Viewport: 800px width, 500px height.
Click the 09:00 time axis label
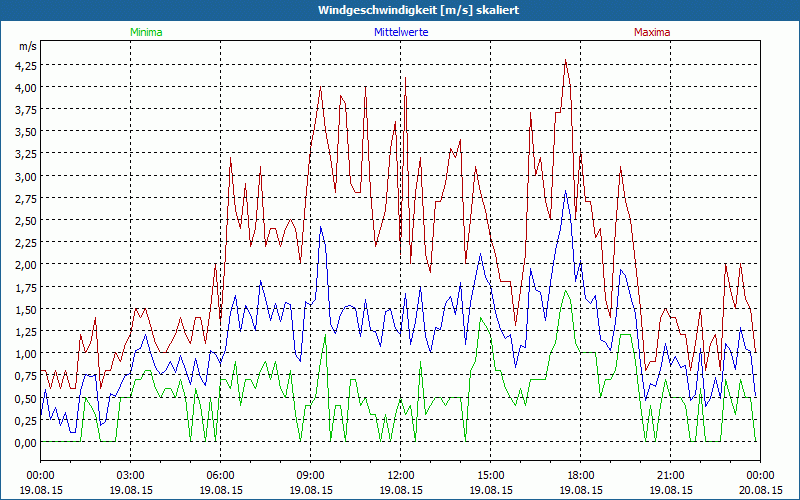click(311, 476)
